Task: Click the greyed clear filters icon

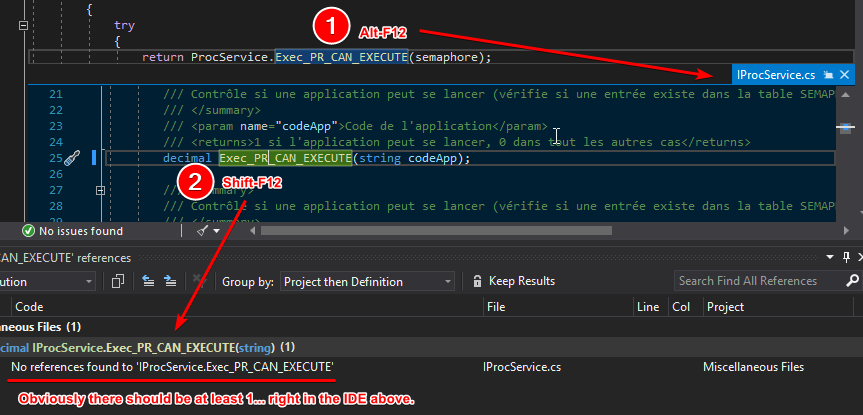Action: (199, 281)
